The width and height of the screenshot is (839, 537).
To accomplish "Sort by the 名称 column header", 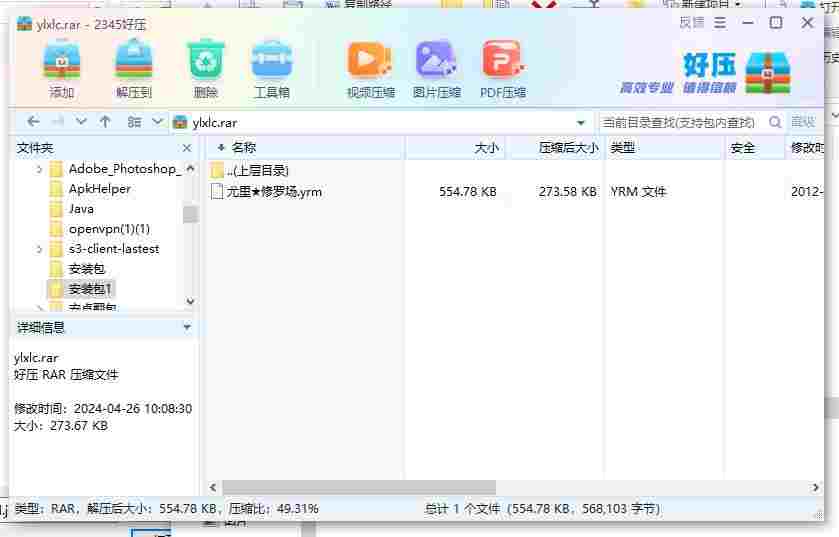I will coord(304,148).
